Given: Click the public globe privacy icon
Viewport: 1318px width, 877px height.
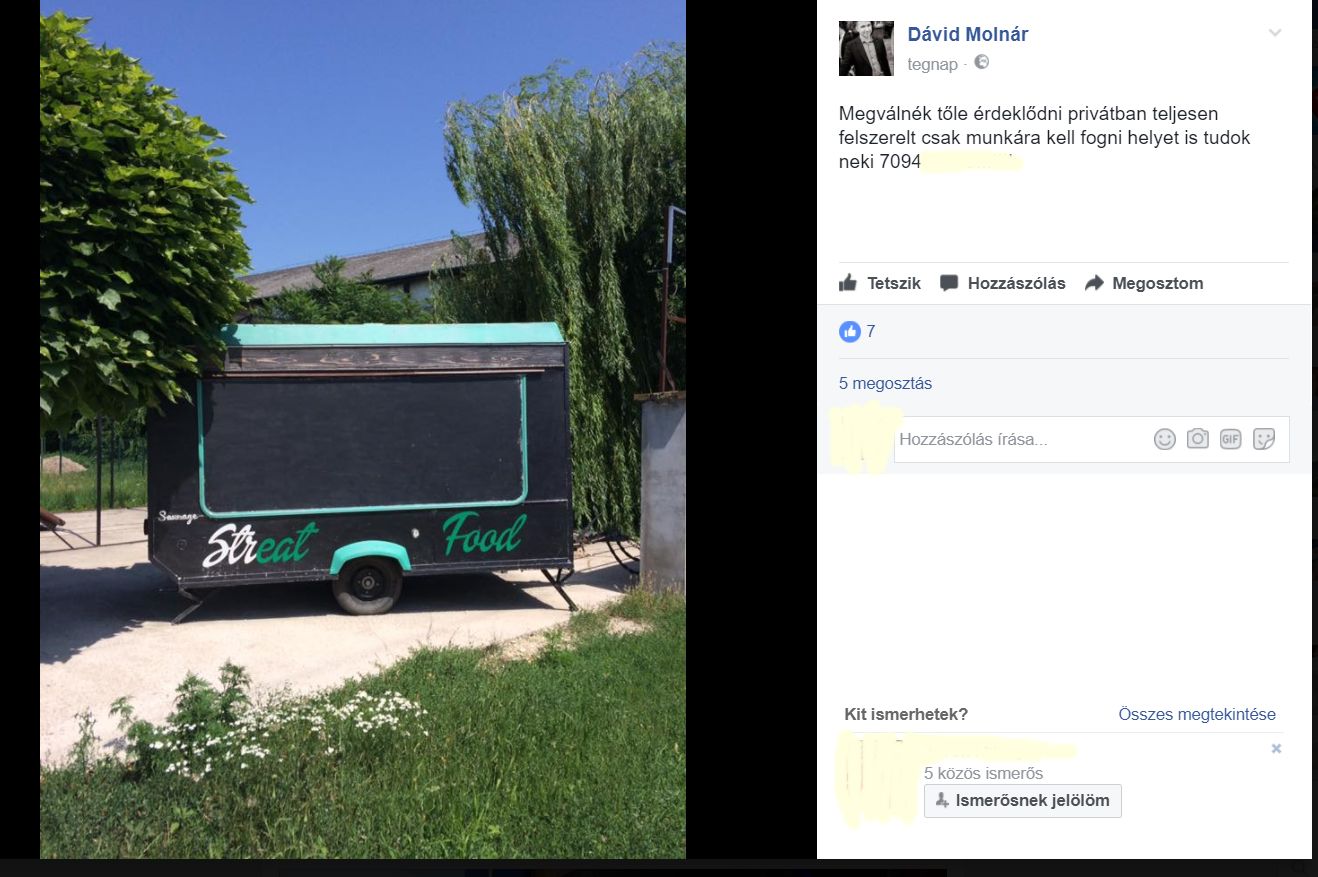Looking at the screenshot, I should tap(981, 63).
